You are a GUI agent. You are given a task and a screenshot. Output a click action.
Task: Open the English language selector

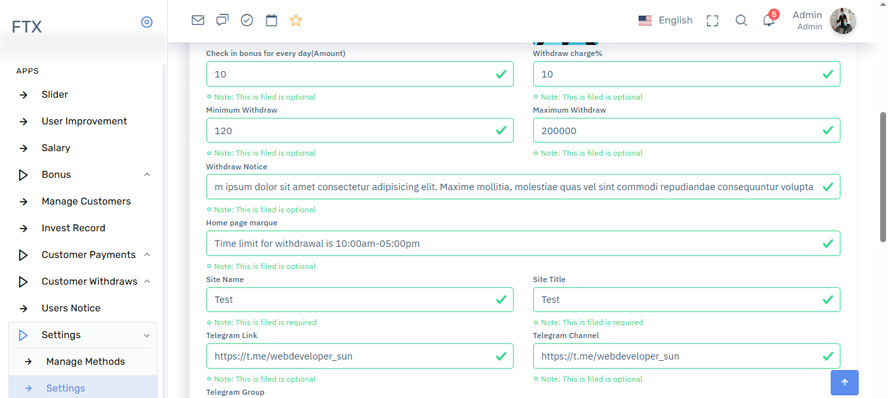tap(665, 20)
